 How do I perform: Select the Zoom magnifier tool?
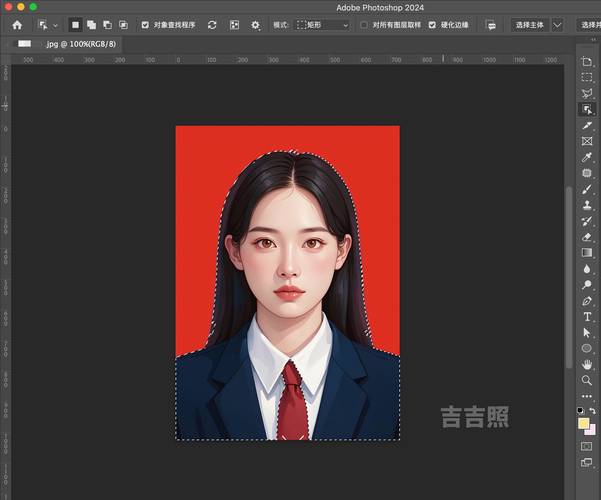[x=586, y=380]
